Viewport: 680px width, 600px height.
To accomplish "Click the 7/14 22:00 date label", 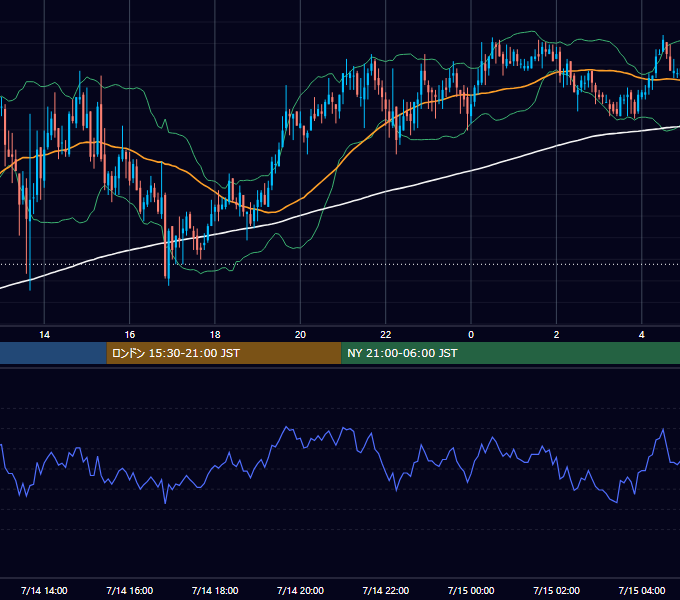I will [x=386, y=590].
